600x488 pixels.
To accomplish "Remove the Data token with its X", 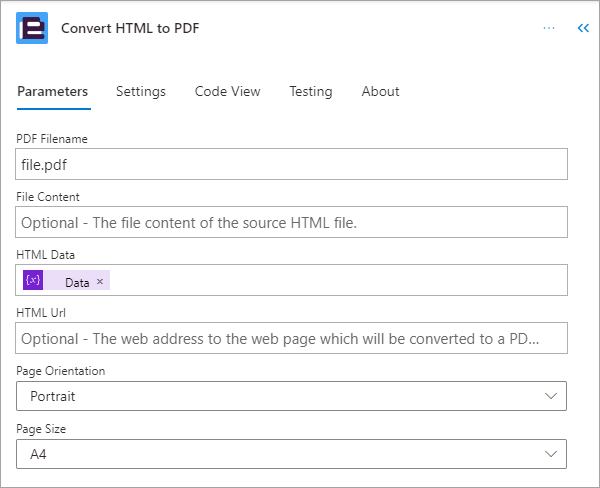I will point(100,281).
